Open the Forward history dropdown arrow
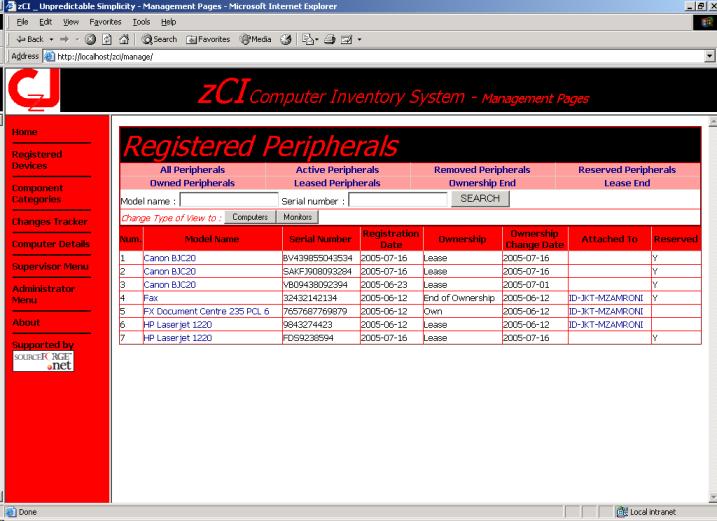 click(x=76, y=39)
